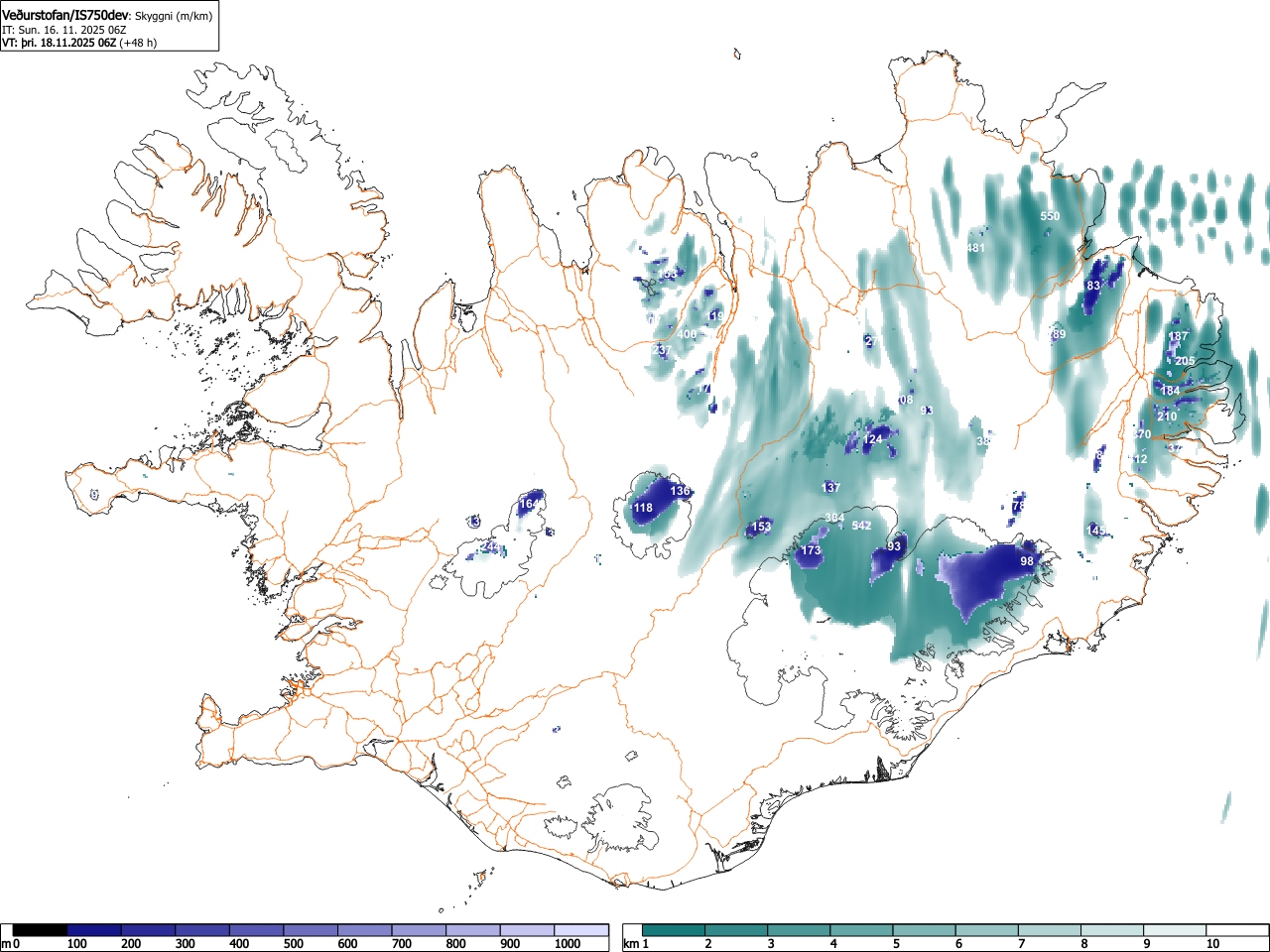Click the 164 value near Langjökull
The height and width of the screenshot is (952, 1270).
coord(530,504)
